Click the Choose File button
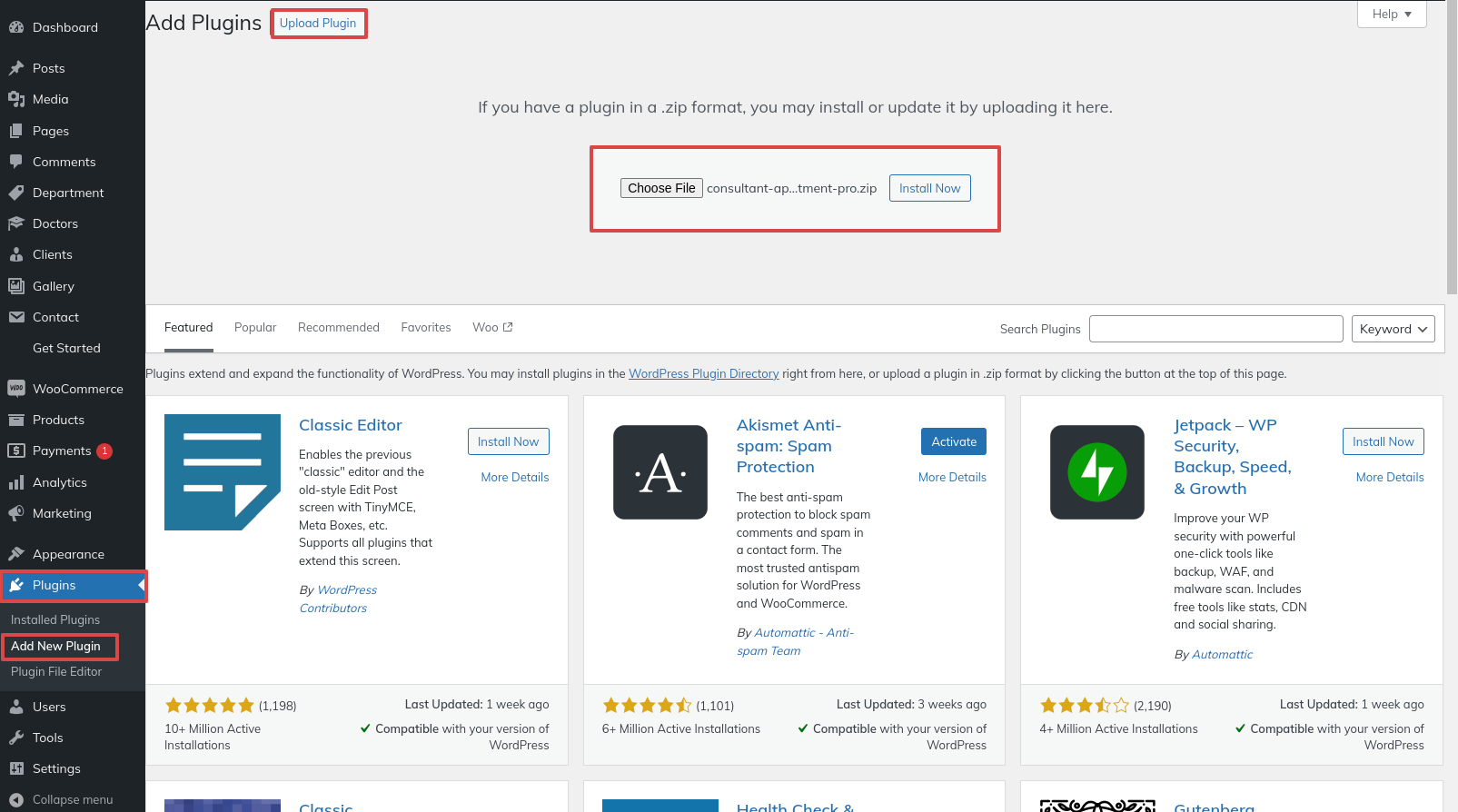The image size is (1458, 812). point(661,188)
